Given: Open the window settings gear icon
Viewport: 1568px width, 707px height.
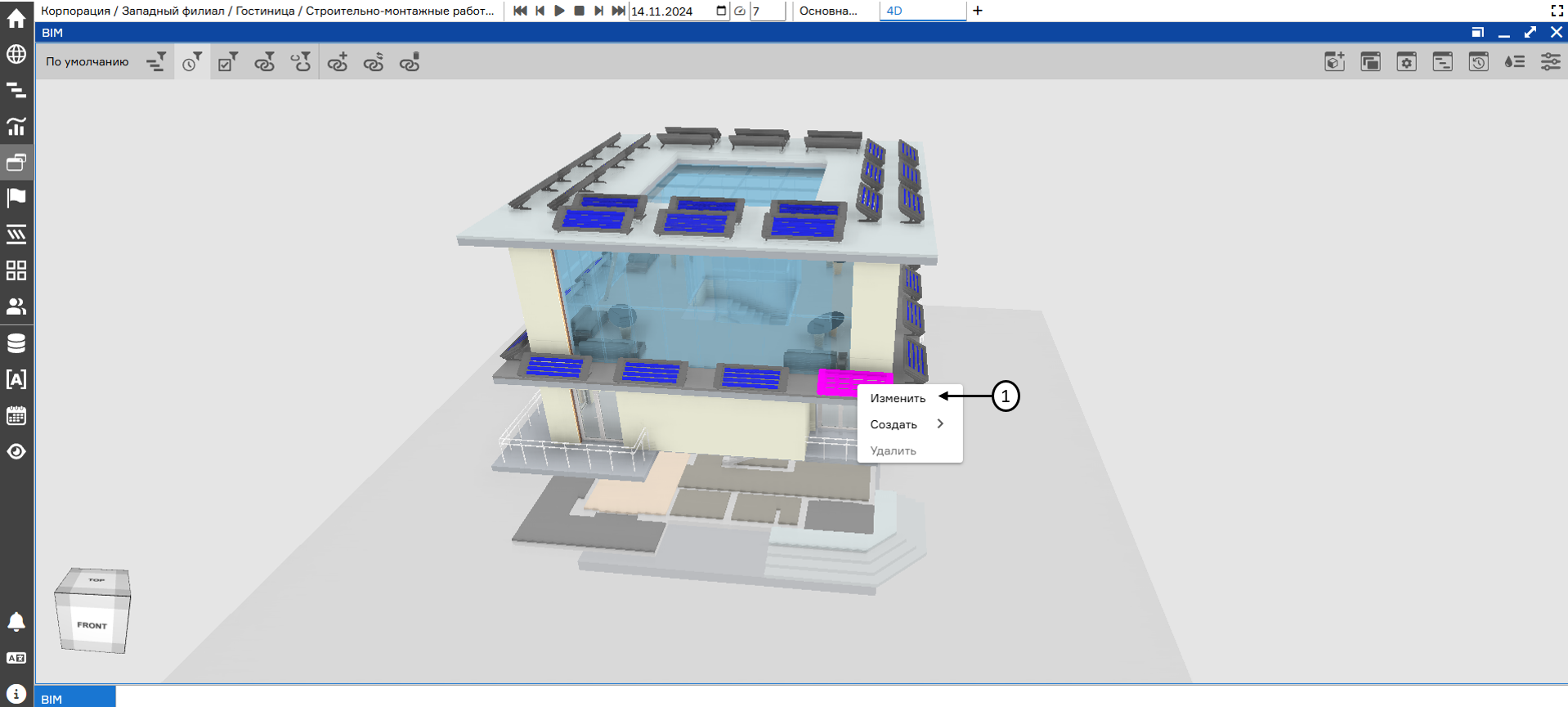Looking at the screenshot, I should pyautogui.click(x=1407, y=62).
